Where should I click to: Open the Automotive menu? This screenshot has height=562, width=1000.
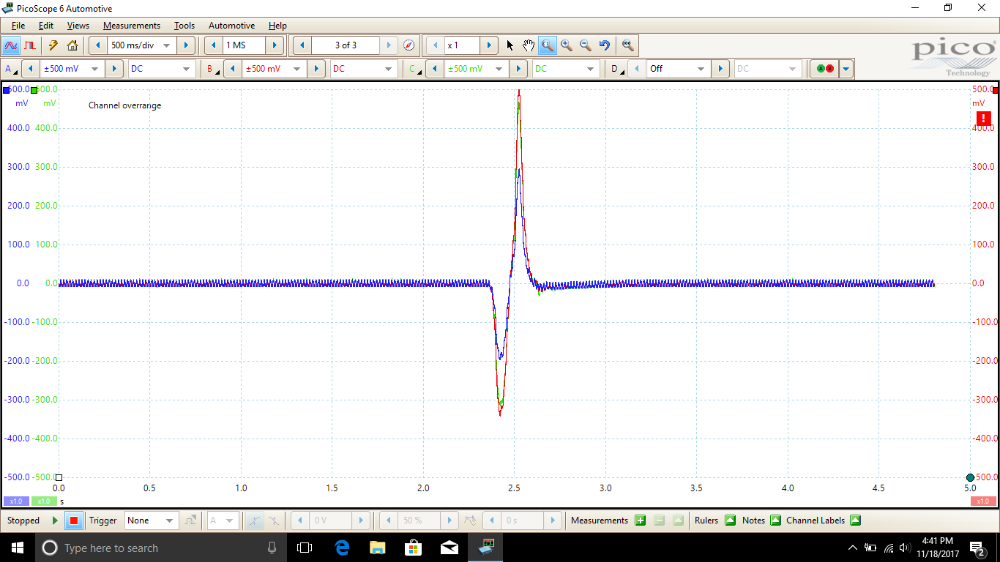coord(231,25)
